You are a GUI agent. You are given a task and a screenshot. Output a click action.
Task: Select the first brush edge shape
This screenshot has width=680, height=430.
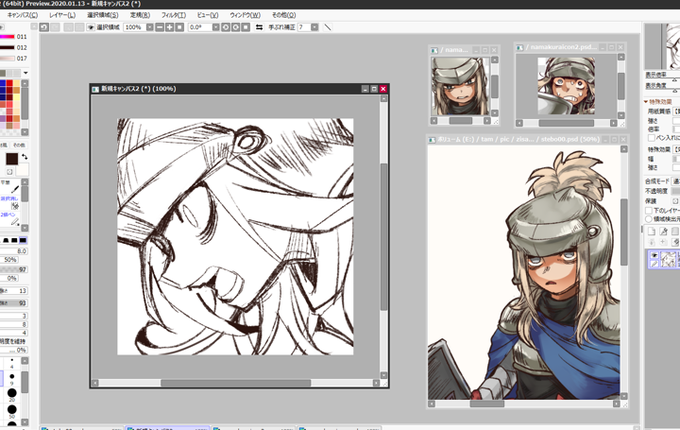tap(6, 240)
